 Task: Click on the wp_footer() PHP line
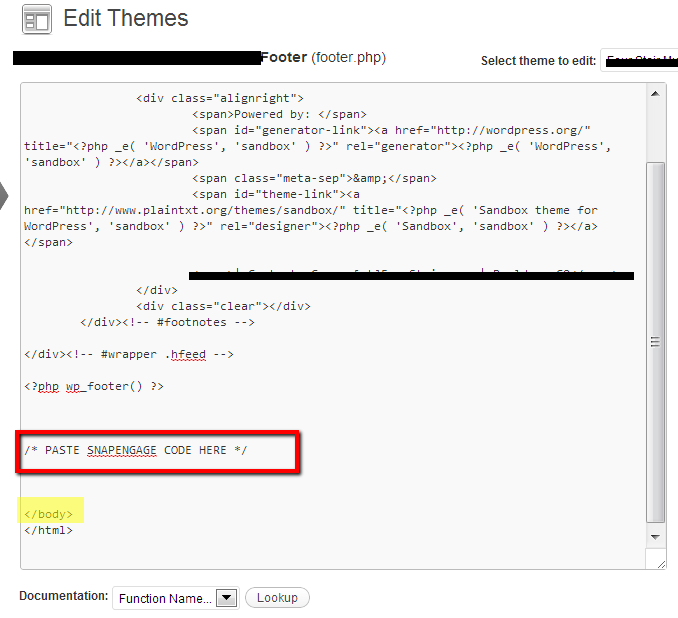point(94,386)
